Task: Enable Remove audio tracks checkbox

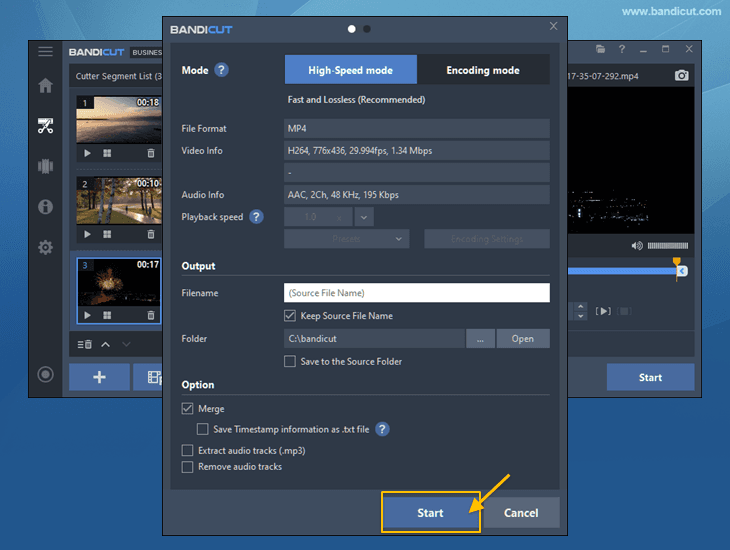Action: pyautogui.click(x=187, y=467)
